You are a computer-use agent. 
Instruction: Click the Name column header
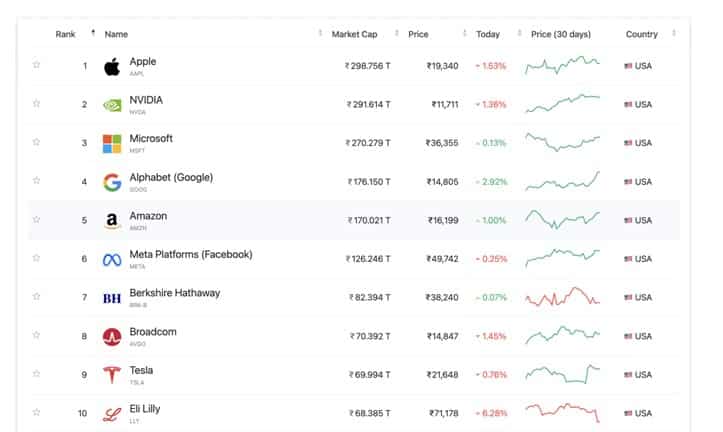click(x=116, y=34)
